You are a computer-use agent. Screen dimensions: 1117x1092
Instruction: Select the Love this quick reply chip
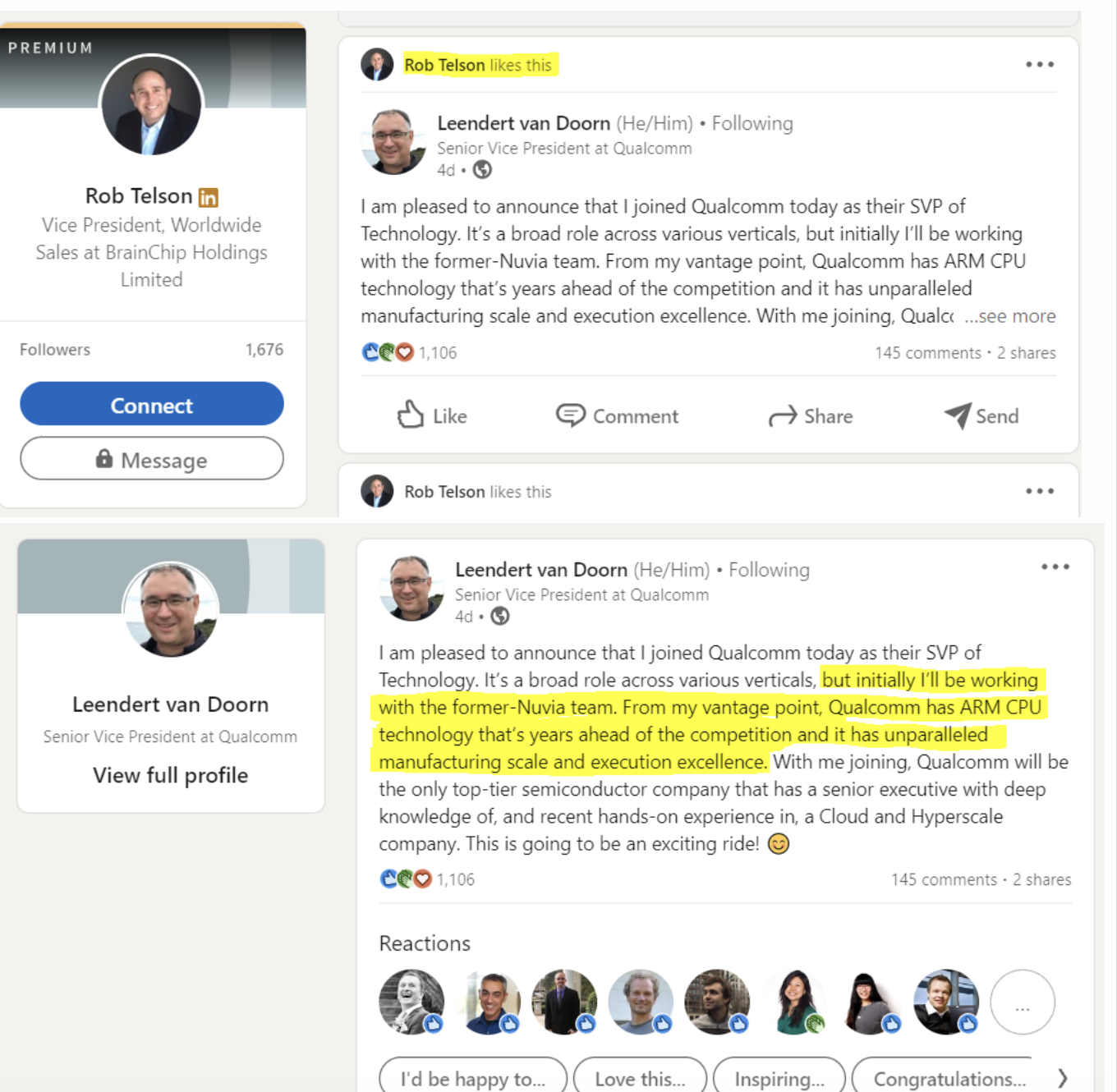pyautogui.click(x=640, y=1078)
